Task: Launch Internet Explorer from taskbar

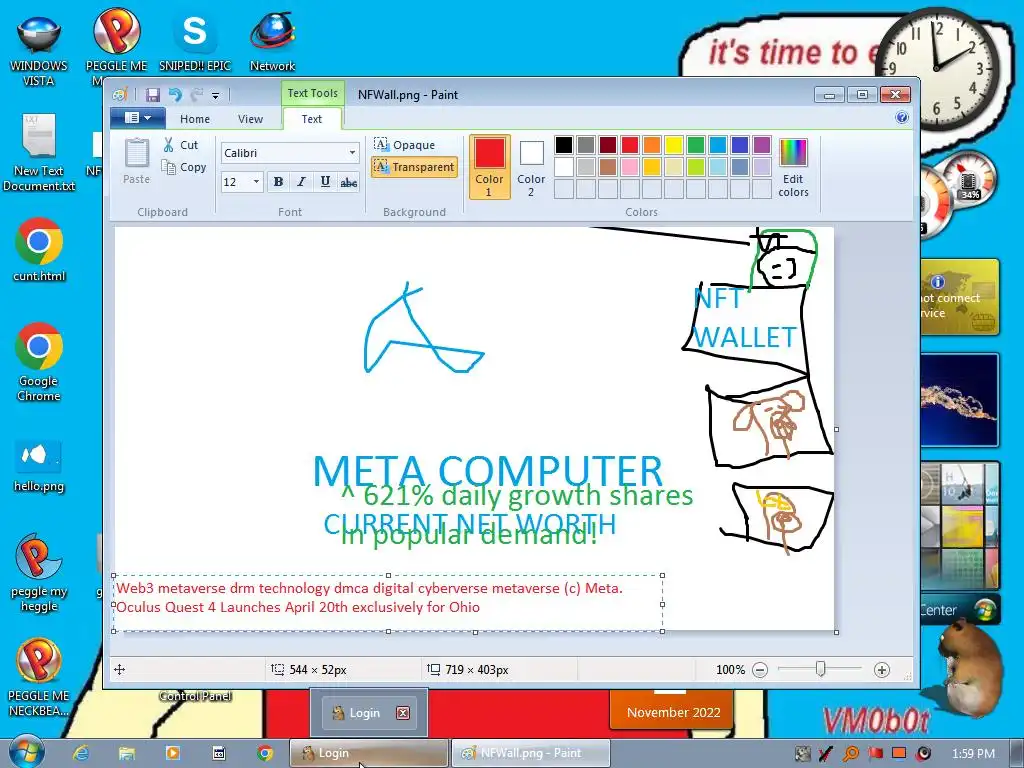Action: click(81, 753)
